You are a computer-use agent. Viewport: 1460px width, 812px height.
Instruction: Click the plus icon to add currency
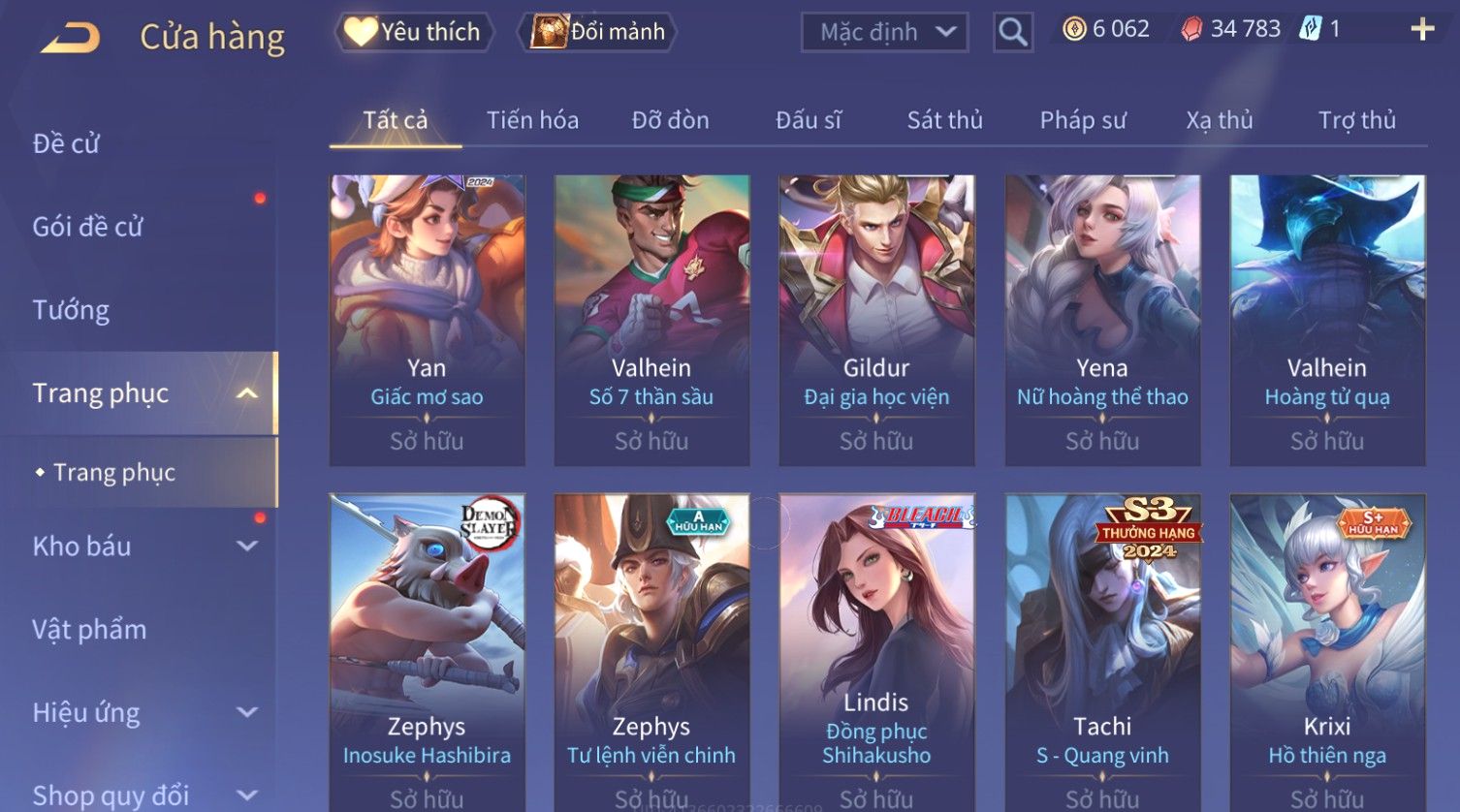(x=1422, y=30)
